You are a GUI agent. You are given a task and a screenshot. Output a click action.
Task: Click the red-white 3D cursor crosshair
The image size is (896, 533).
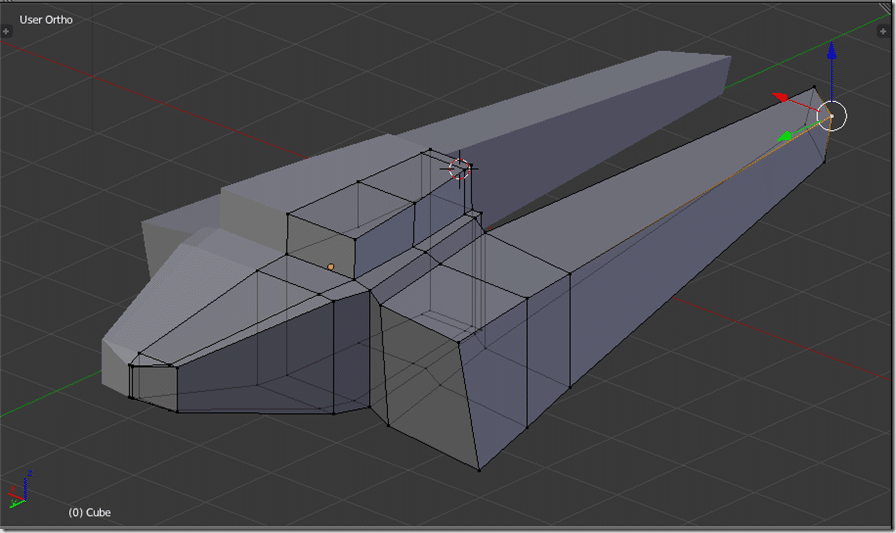point(459,169)
